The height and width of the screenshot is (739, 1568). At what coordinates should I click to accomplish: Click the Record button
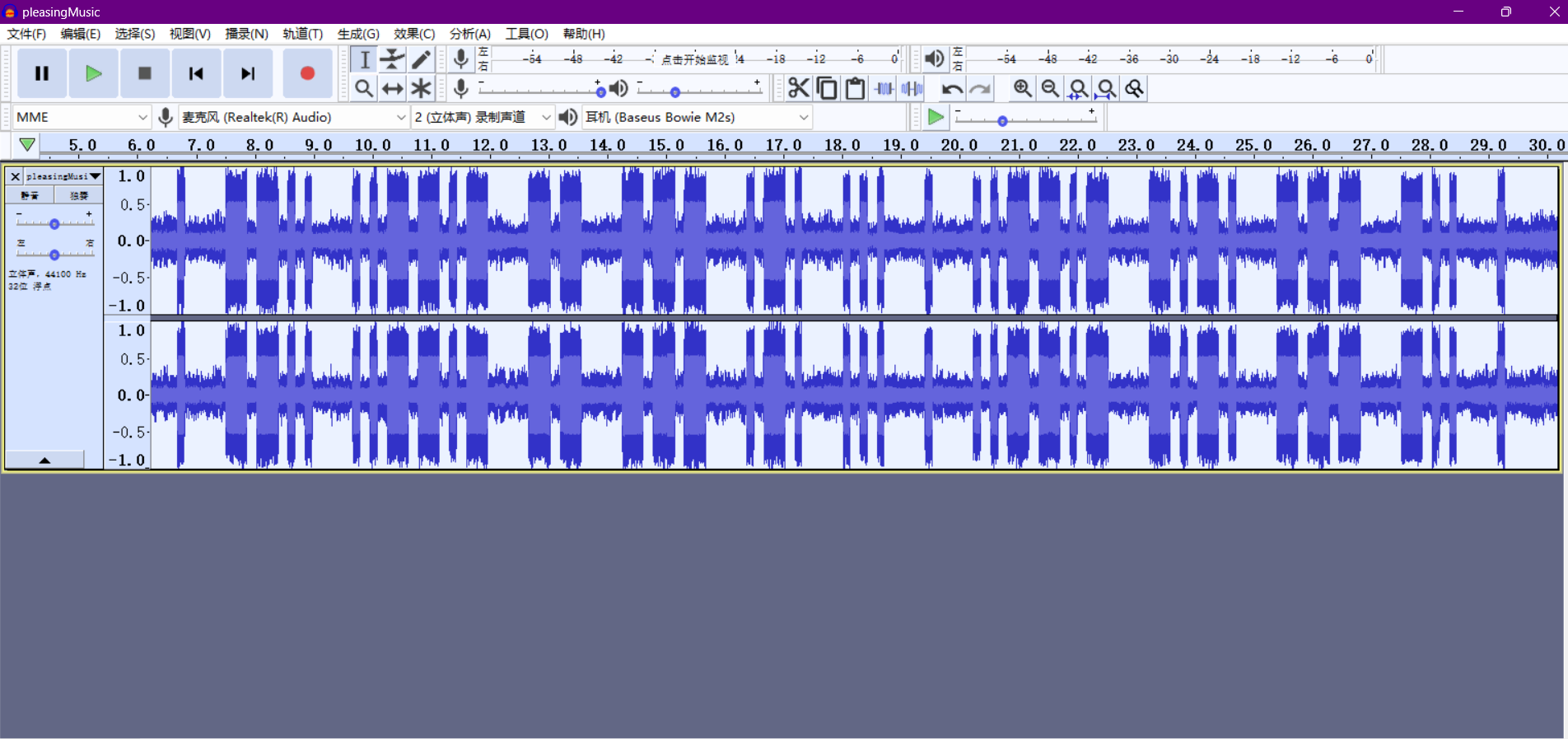[307, 73]
